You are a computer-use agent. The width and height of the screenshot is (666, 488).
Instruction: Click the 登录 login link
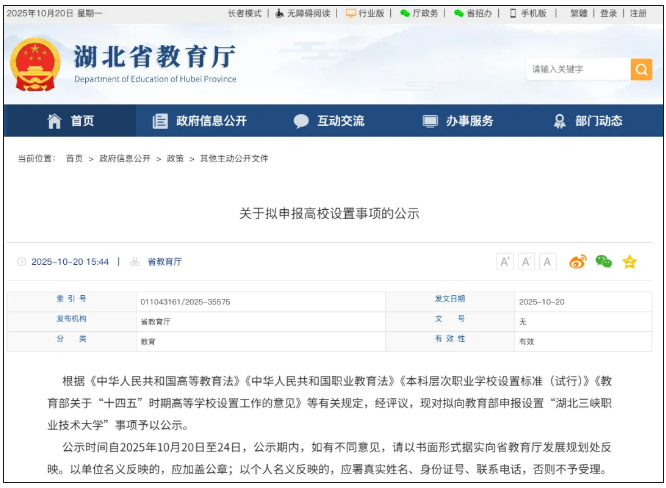tap(609, 14)
